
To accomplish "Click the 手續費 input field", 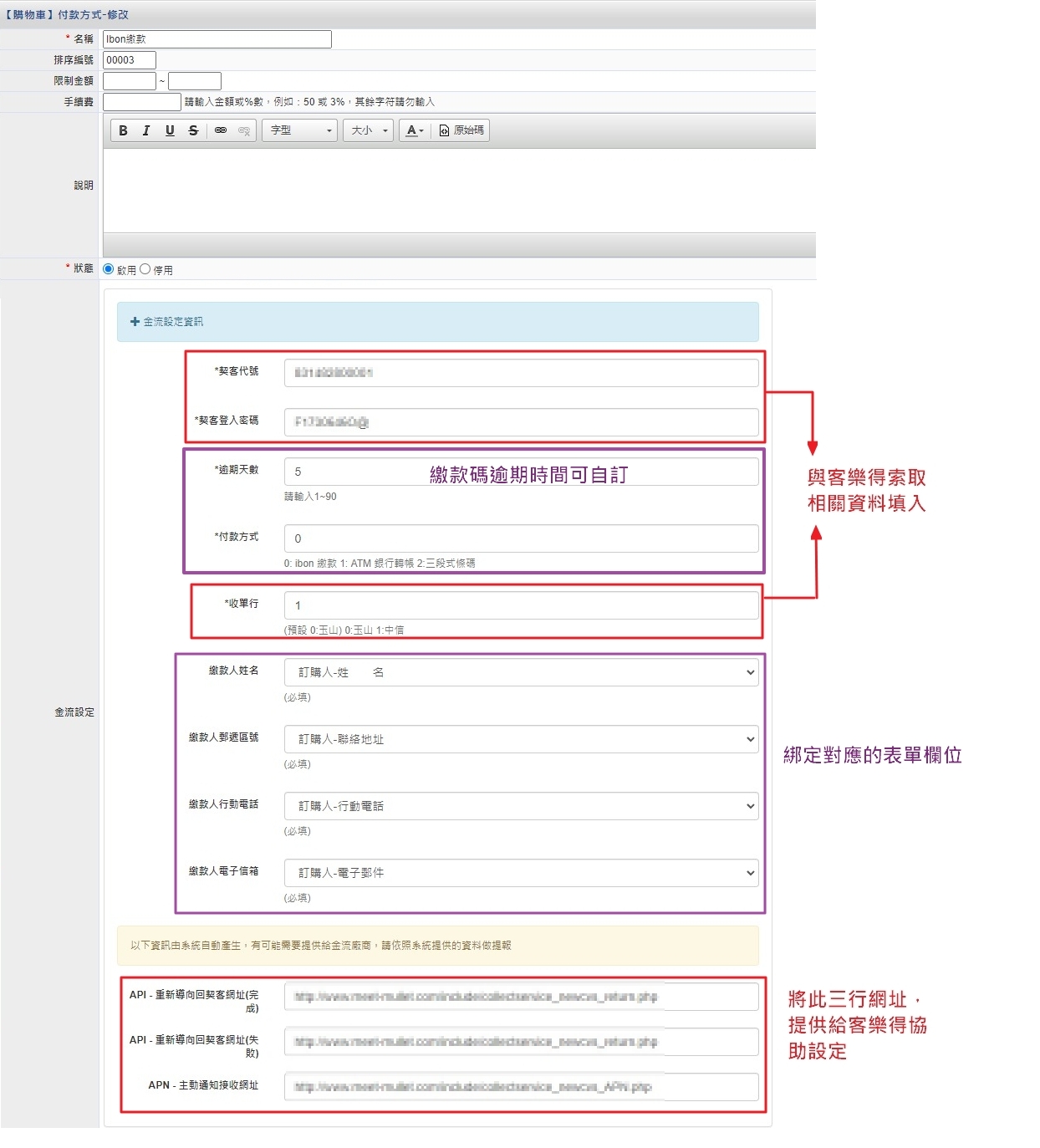I will 141,102.
